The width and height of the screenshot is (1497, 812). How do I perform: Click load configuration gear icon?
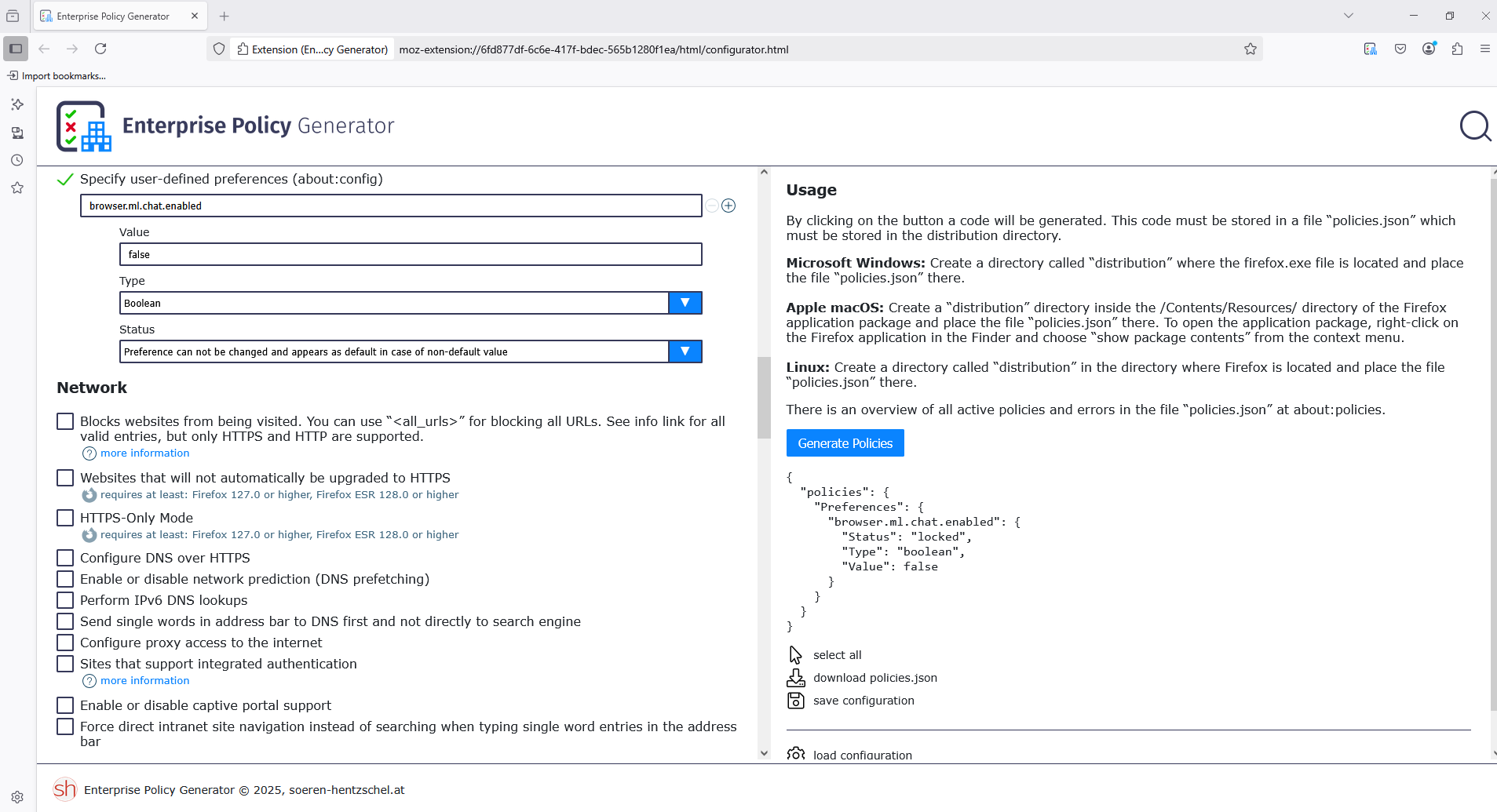tap(795, 754)
